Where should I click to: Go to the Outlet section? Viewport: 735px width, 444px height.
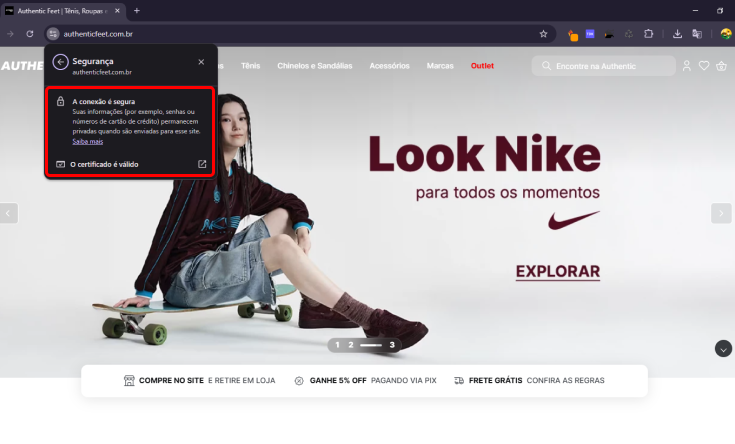pyautogui.click(x=482, y=66)
